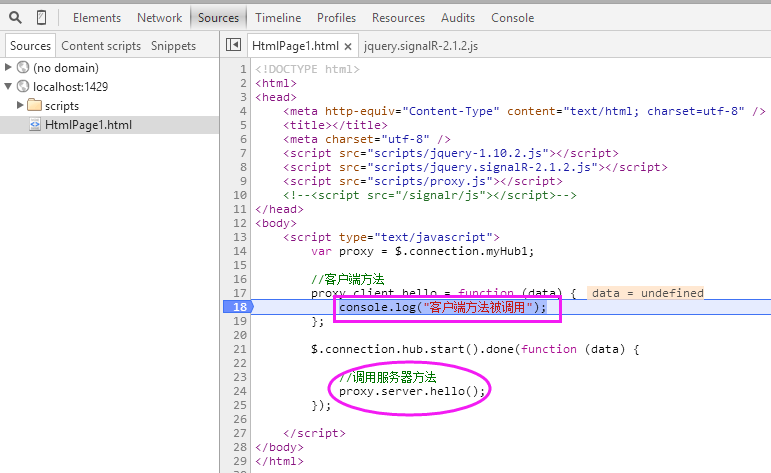The height and width of the screenshot is (473, 771).
Task: Select the Sources navigator sub-tab
Action: coord(30,46)
